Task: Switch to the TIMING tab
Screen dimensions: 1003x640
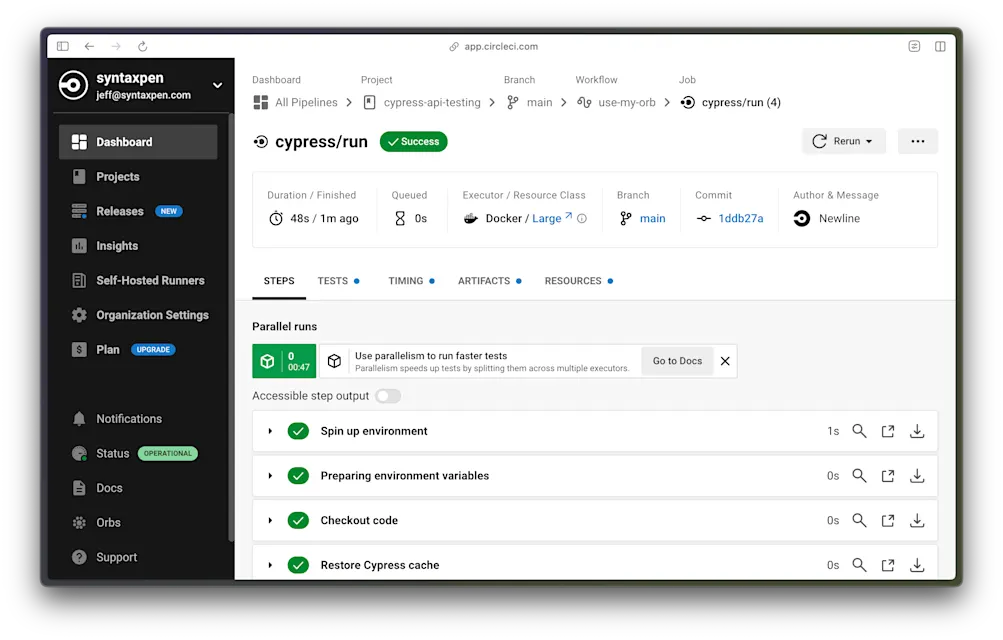Action: [x=411, y=281]
